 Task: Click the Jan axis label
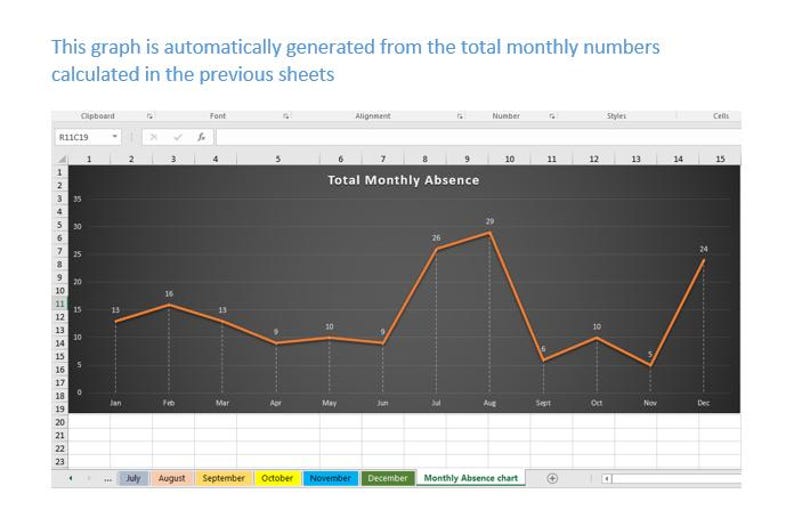[115, 403]
